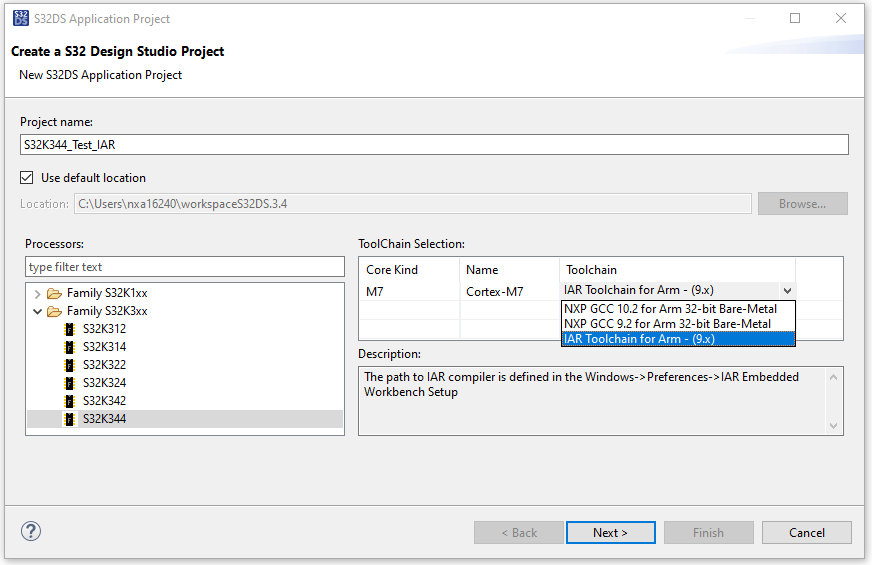
Task: Close the S32DS Application Project dialog
Action: click(x=841, y=18)
